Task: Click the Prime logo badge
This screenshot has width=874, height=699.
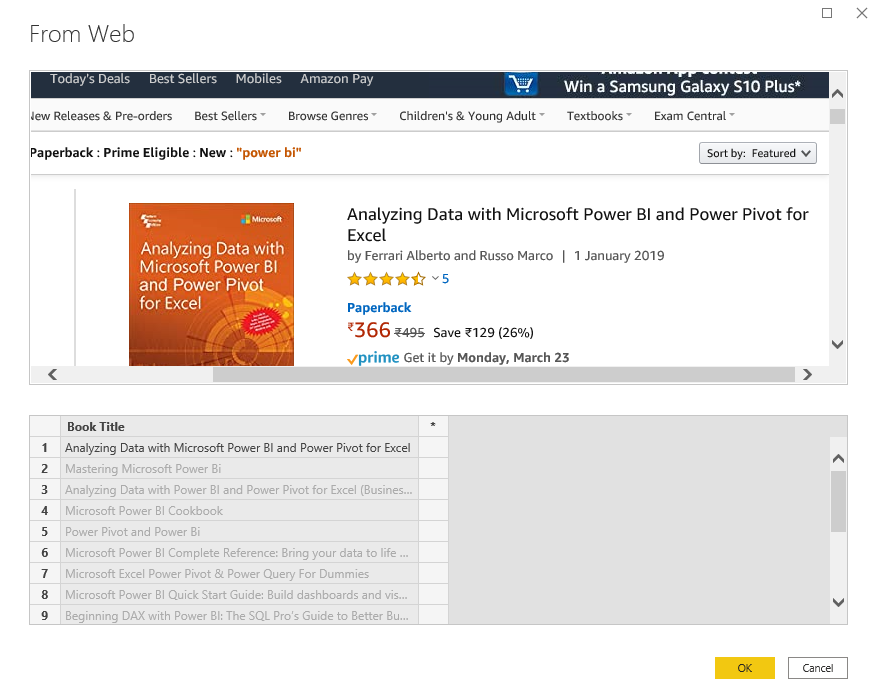Action: click(373, 358)
